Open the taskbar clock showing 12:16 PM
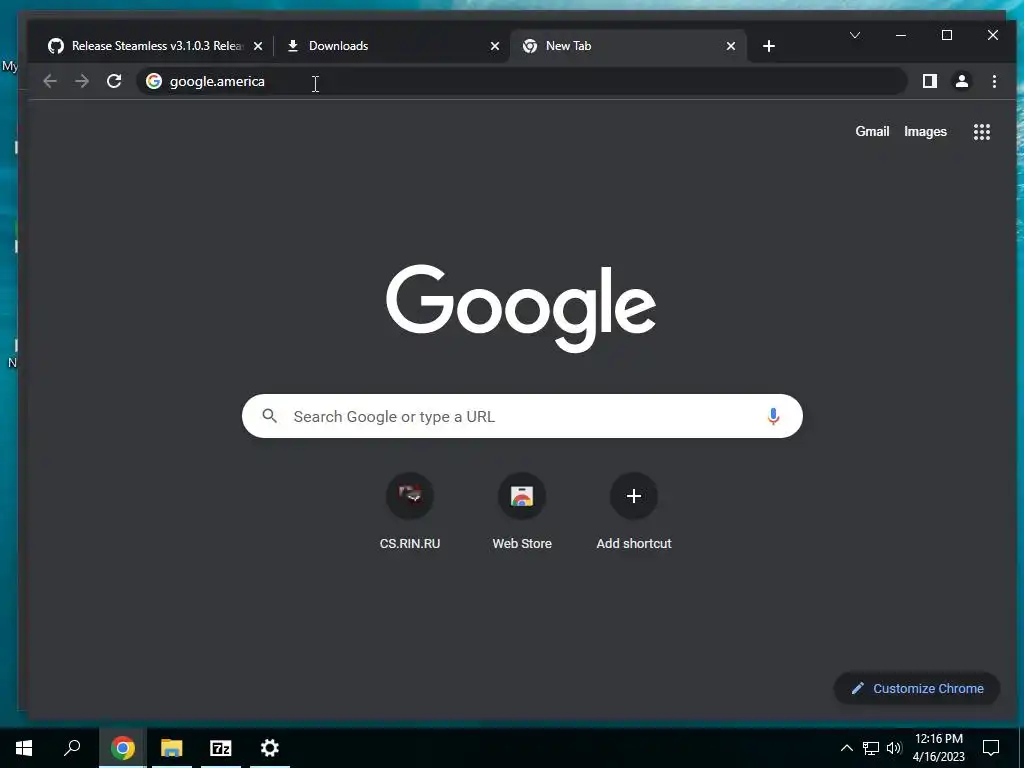Screen dimensions: 1024x768 [x=938, y=748]
